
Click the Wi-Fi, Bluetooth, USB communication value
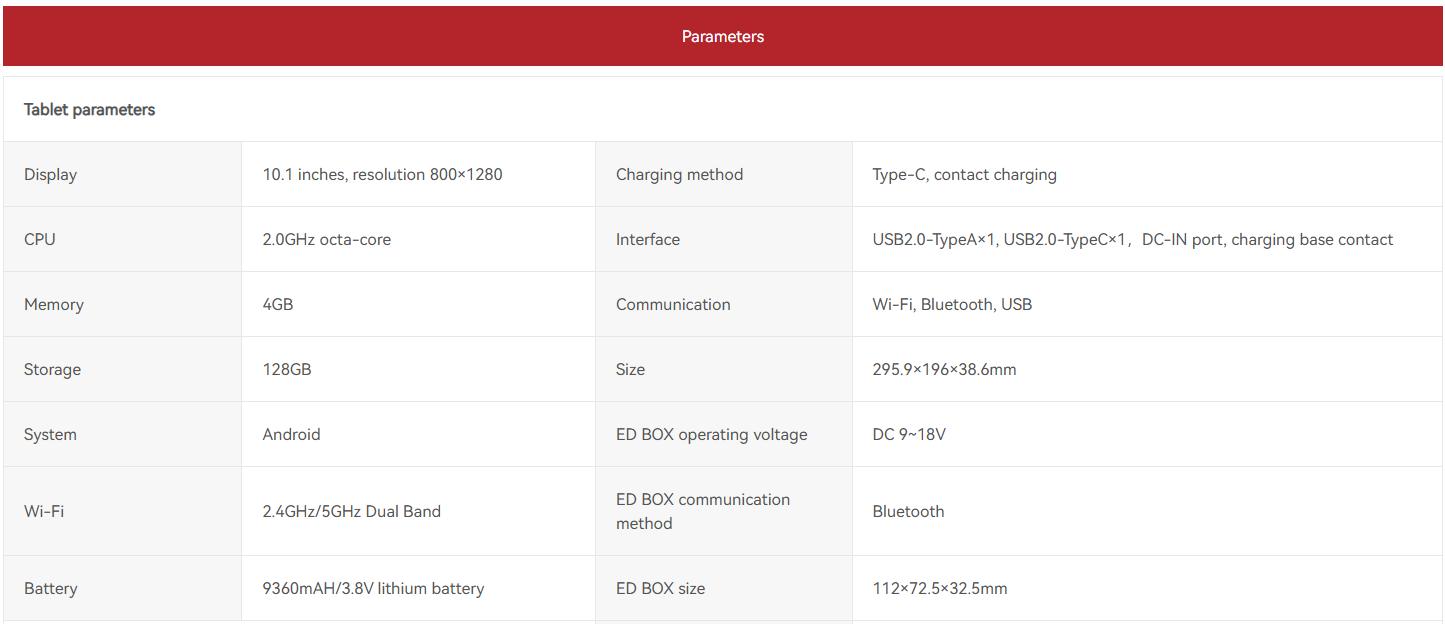point(952,305)
